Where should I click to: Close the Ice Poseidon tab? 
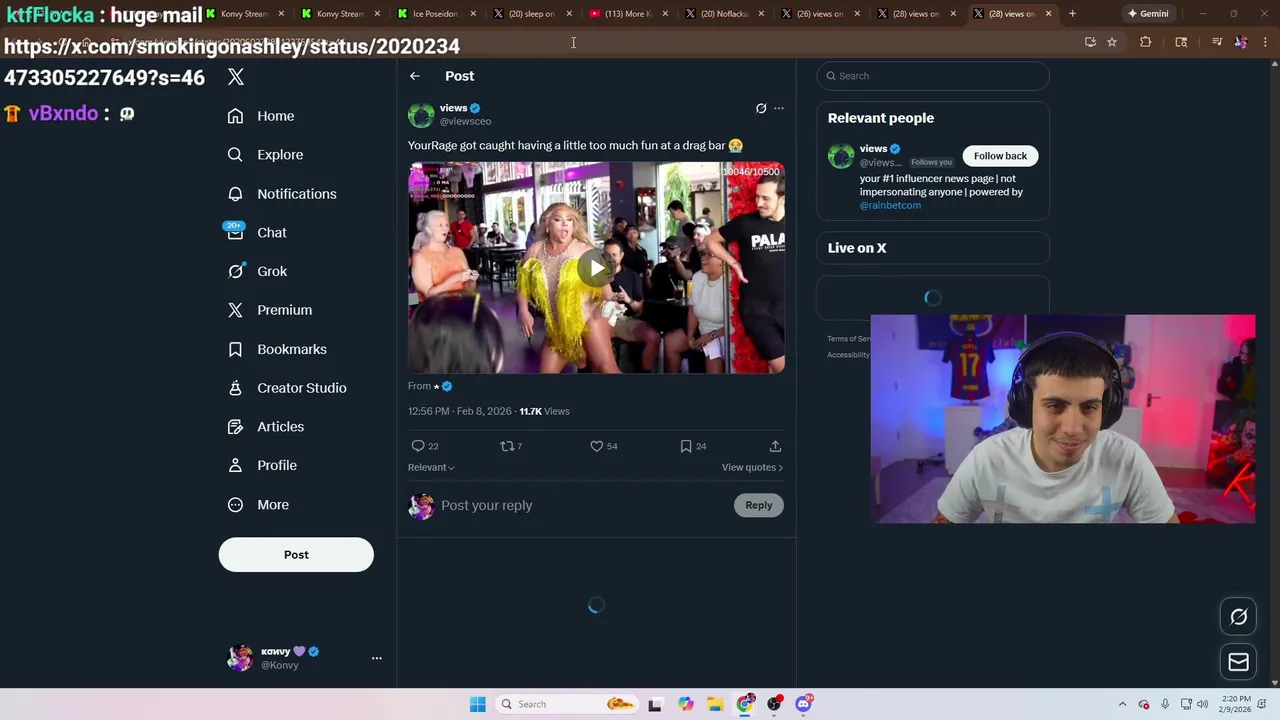[473, 14]
